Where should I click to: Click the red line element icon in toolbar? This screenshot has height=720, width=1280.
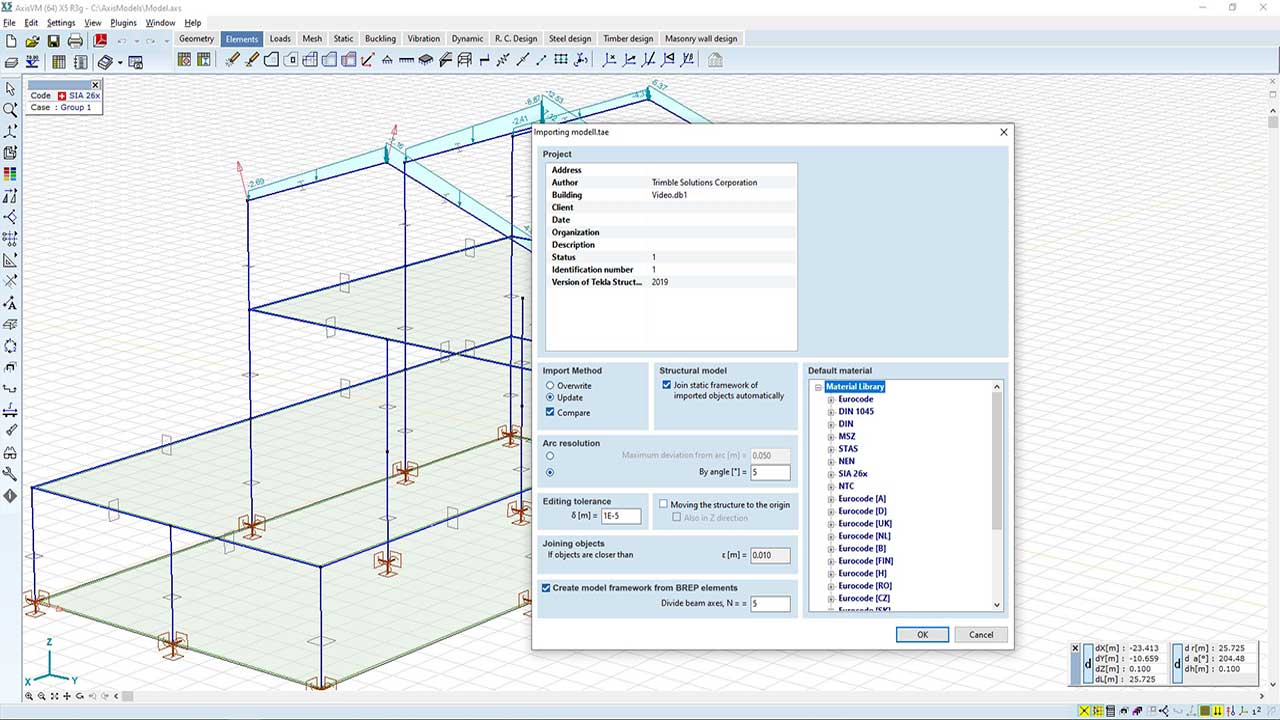(x=367, y=60)
